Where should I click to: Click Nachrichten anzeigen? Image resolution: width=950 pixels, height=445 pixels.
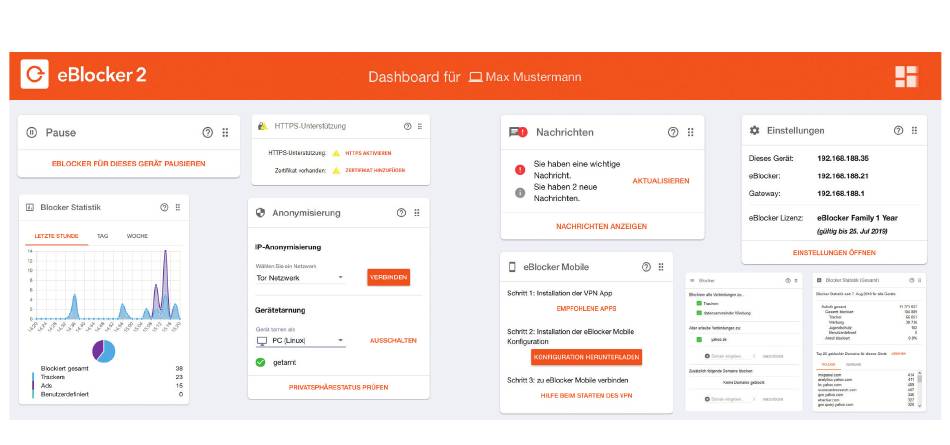(602, 227)
